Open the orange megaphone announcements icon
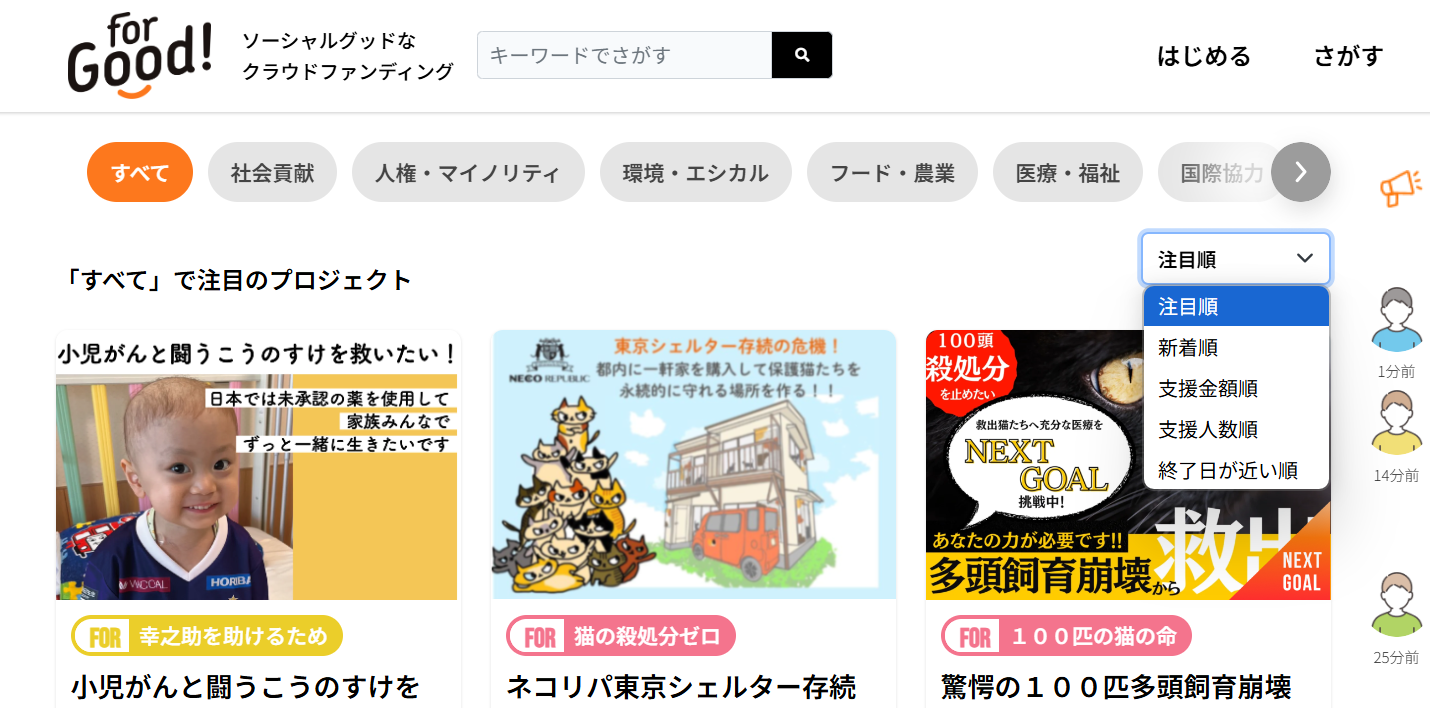The height and width of the screenshot is (708, 1430). click(1400, 187)
